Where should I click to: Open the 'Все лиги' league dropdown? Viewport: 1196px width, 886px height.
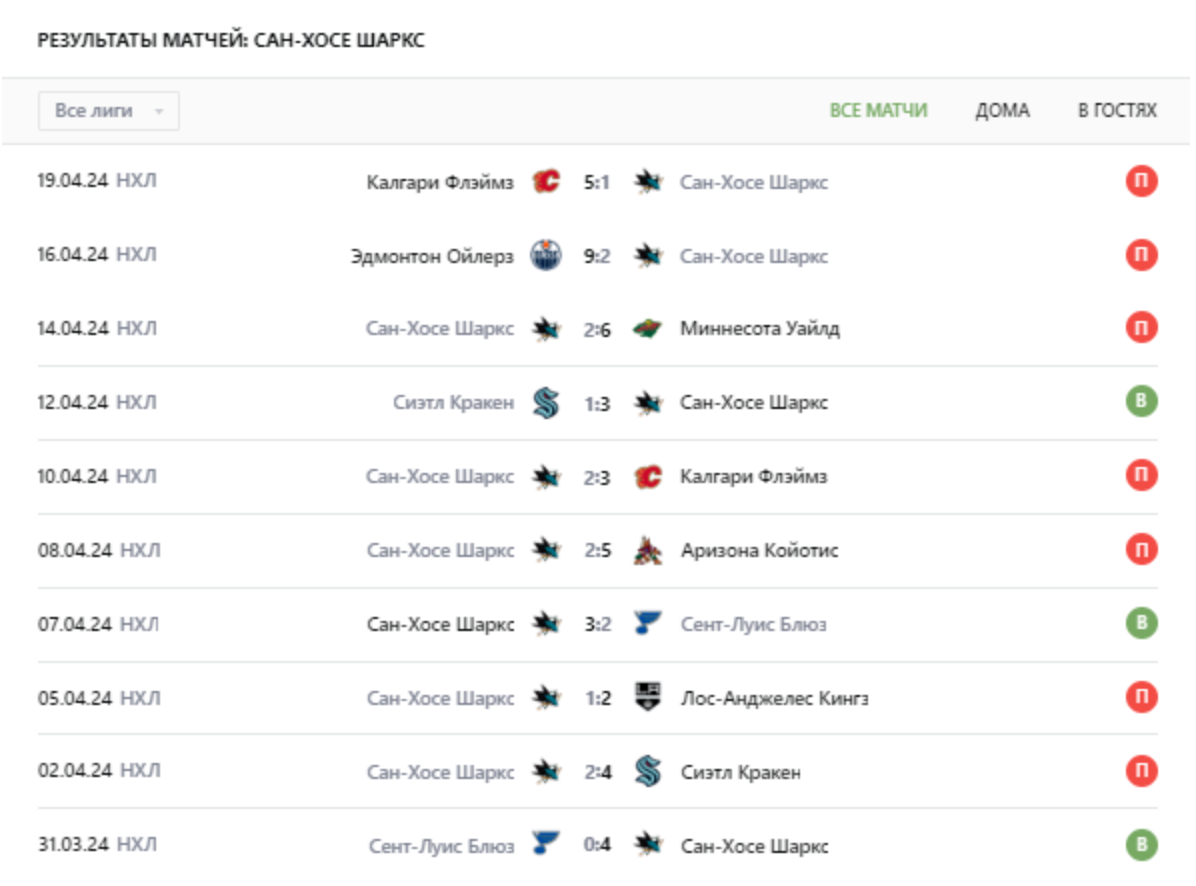click(108, 111)
